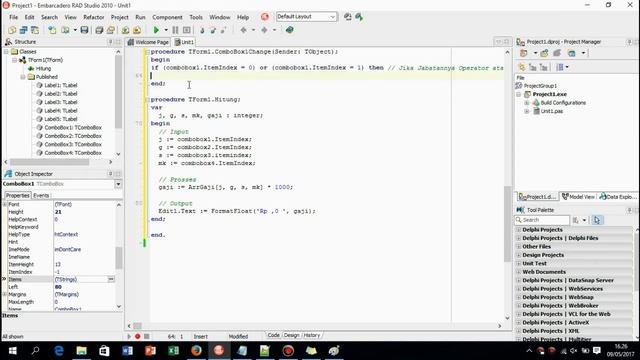This screenshot has height=360, width=640.
Task: Open the Component menu
Action: click(167, 17)
